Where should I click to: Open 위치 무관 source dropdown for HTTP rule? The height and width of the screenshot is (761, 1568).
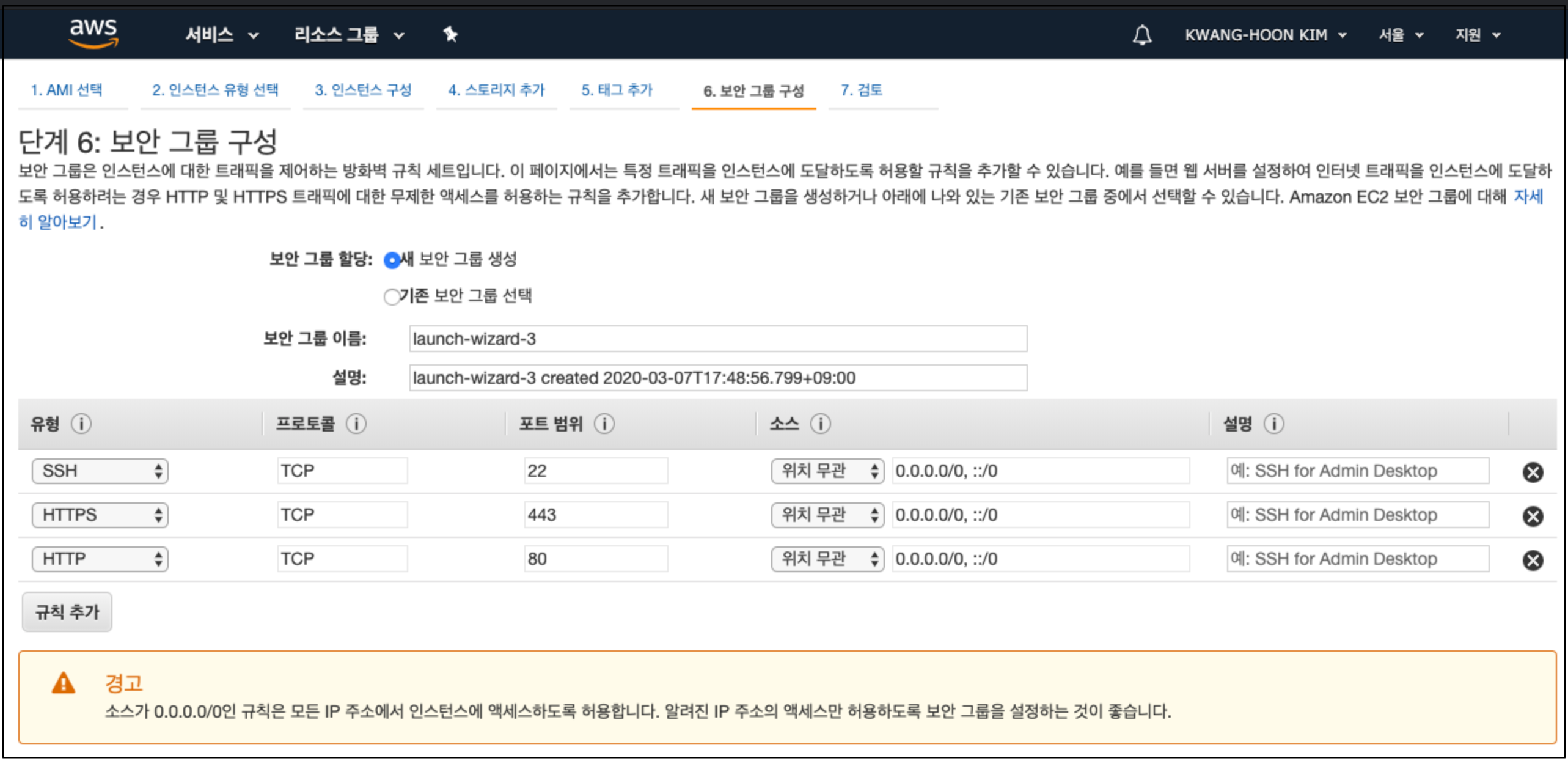(x=827, y=559)
